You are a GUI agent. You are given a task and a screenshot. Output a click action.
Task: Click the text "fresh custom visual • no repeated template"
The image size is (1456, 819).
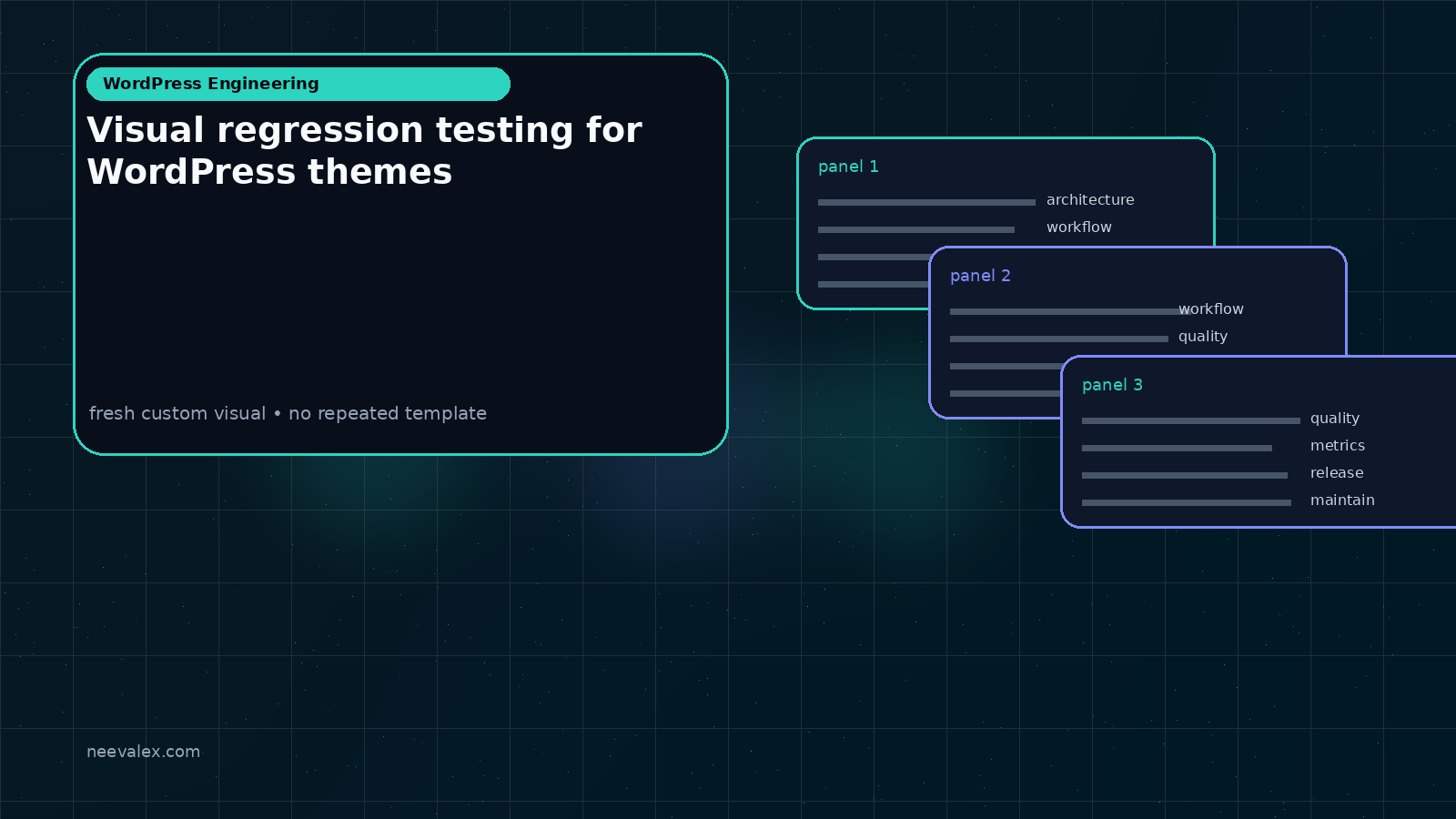[x=288, y=413]
